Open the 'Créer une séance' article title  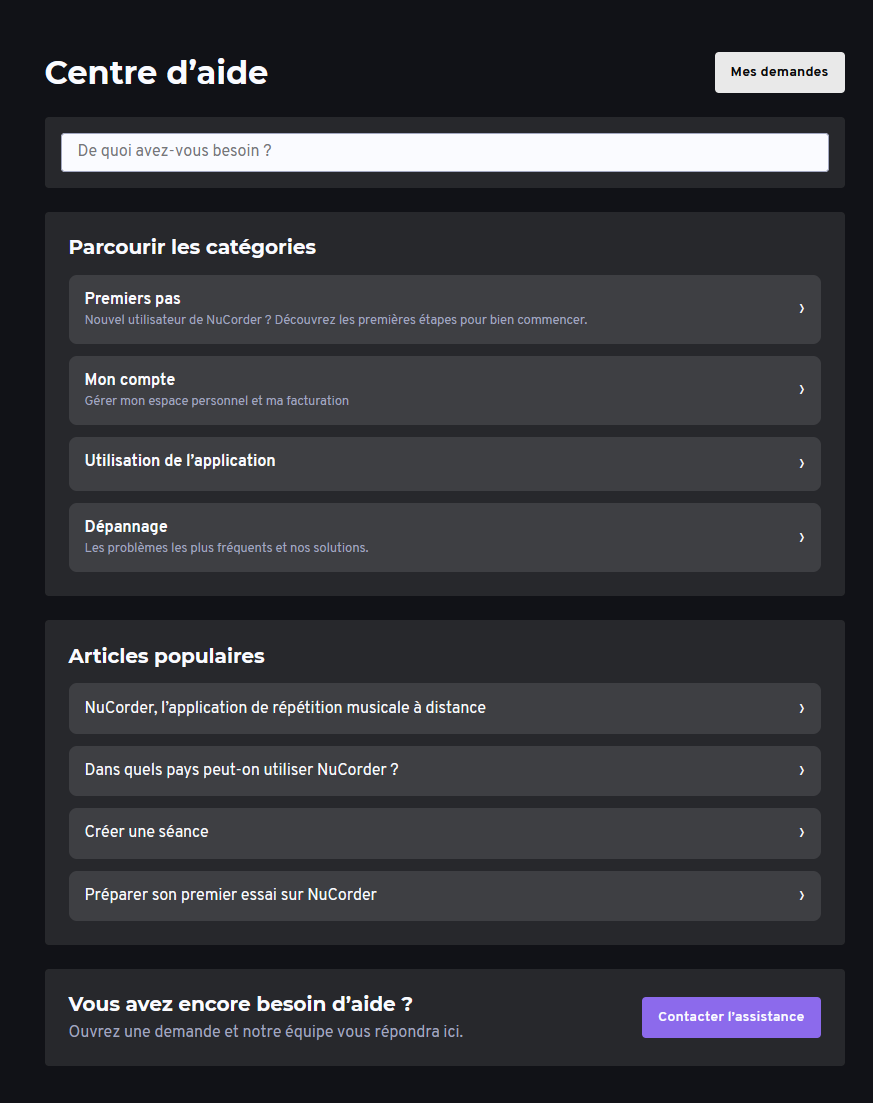(146, 831)
